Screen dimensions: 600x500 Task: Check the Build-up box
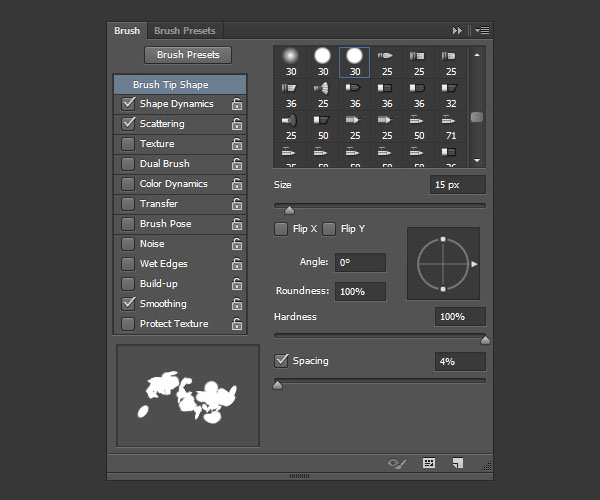tap(128, 283)
